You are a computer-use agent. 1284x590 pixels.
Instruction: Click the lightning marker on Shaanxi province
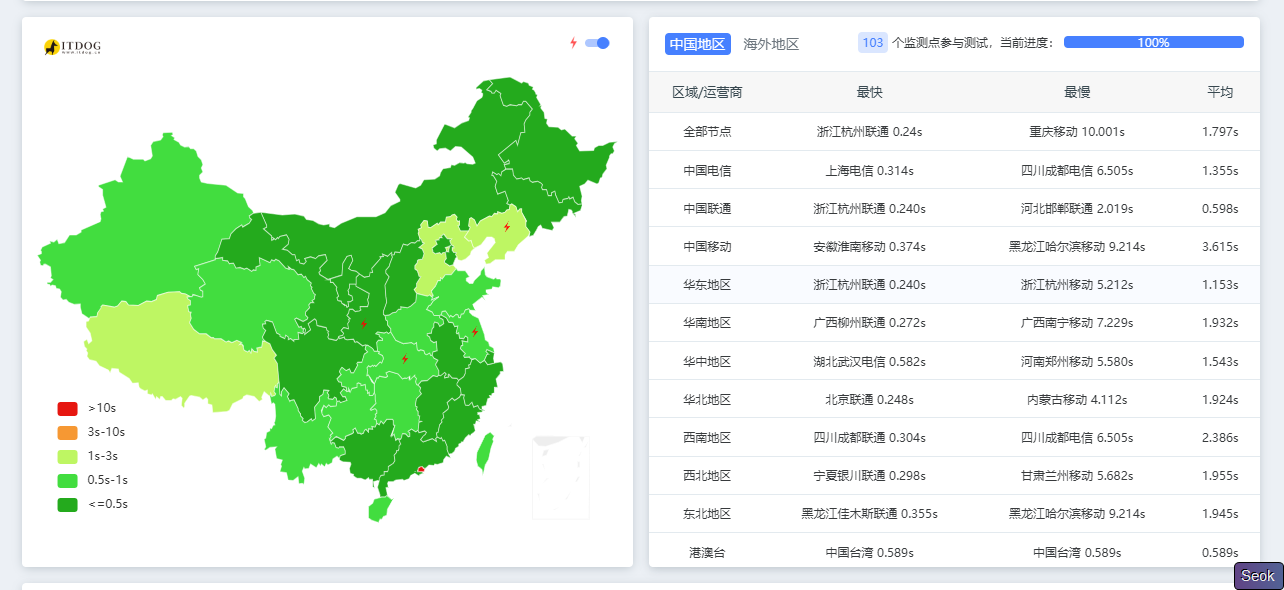363,323
